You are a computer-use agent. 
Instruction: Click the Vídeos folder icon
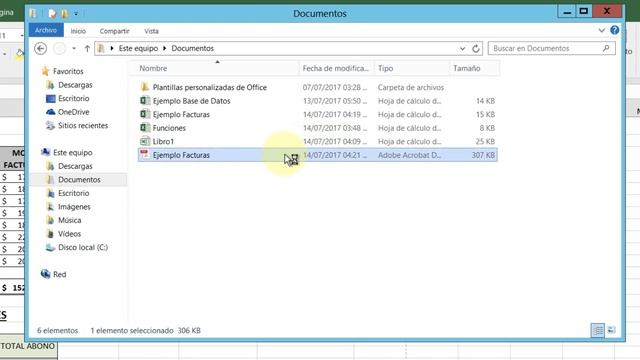click(x=50, y=233)
